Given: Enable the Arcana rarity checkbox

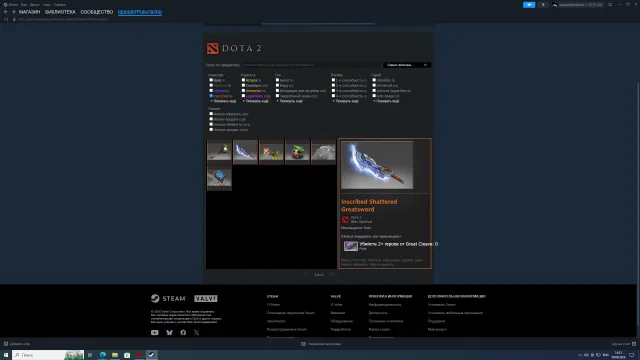Looking at the screenshot, I should 243,80.
